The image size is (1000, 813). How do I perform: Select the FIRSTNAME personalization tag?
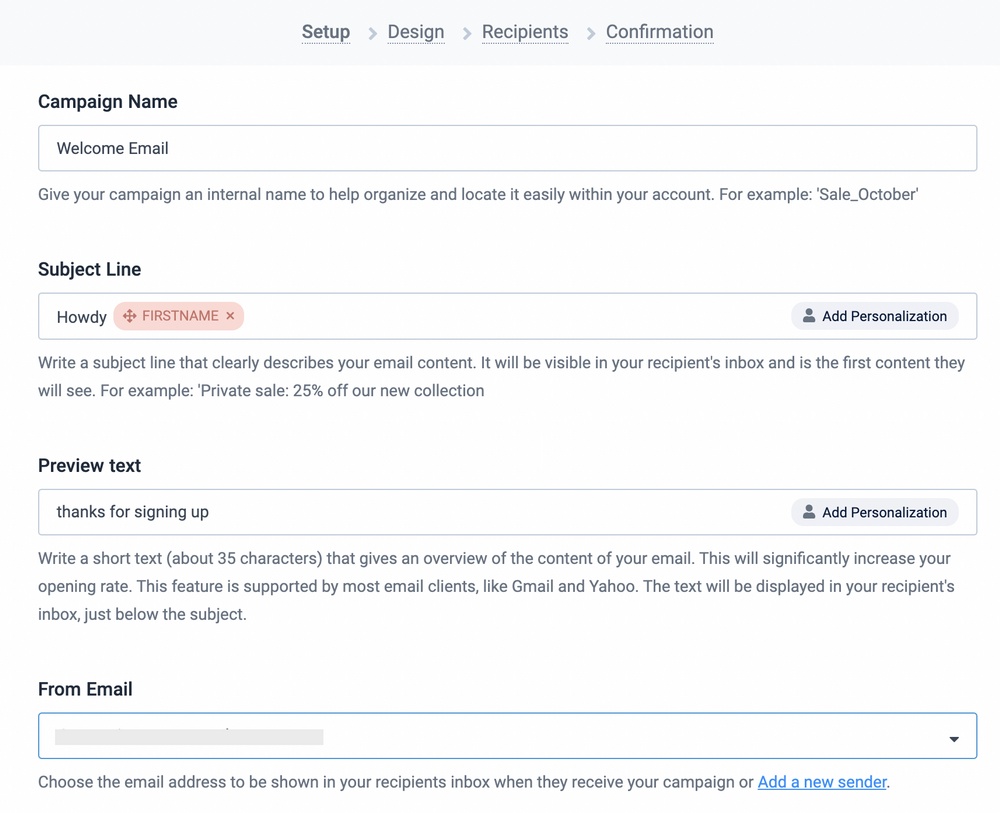[x=180, y=316]
